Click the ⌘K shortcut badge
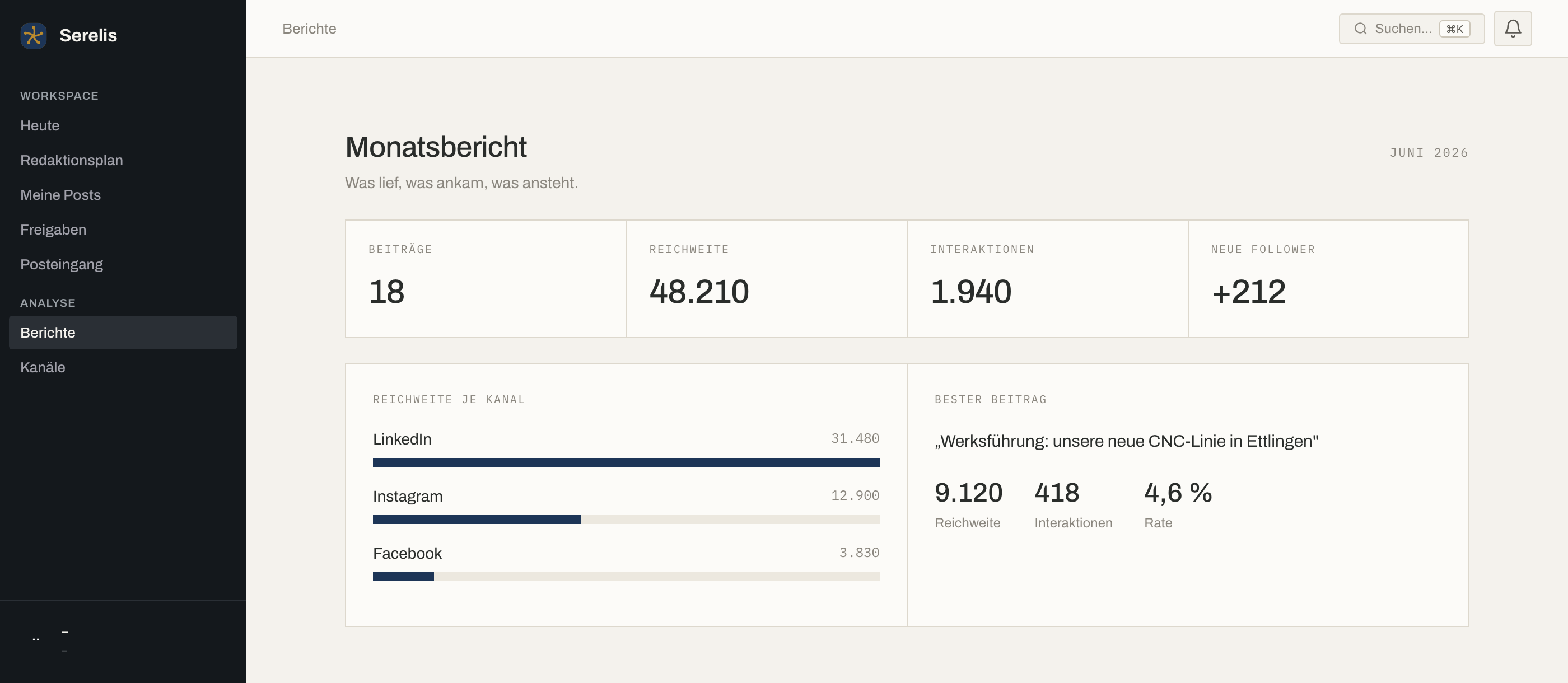 [x=1454, y=29]
